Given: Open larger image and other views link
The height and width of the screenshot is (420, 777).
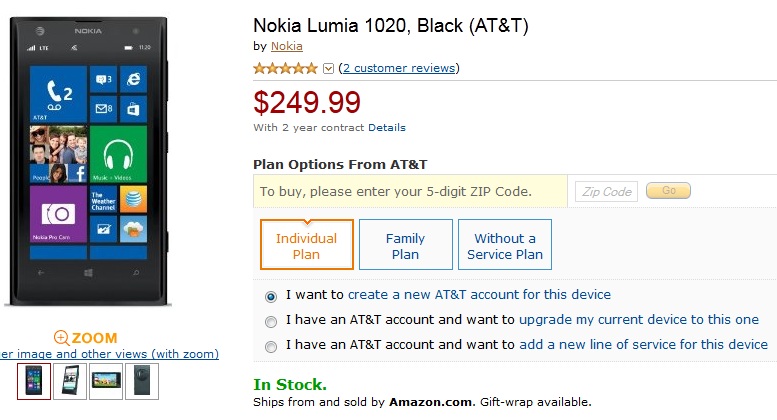Looking at the screenshot, I should point(108,354).
